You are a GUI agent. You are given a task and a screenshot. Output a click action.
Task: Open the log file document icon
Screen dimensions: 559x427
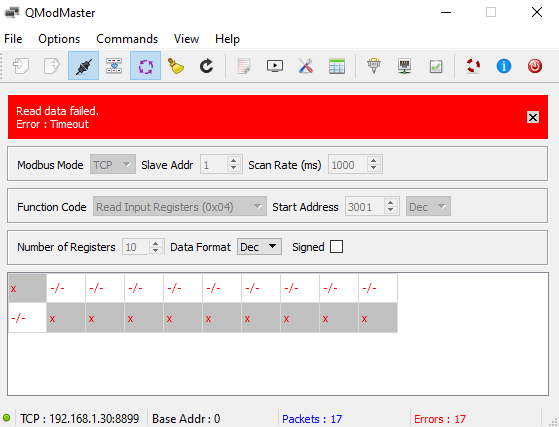(244, 66)
